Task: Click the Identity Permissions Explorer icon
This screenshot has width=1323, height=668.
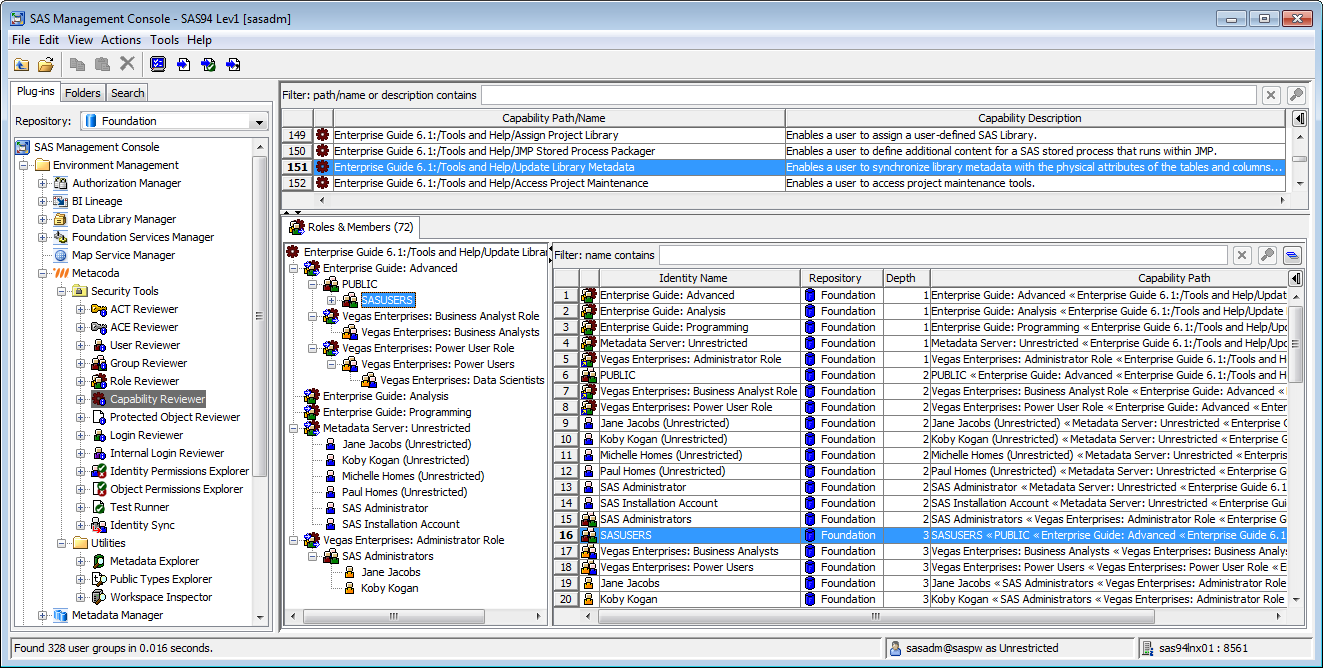Action: pos(99,471)
